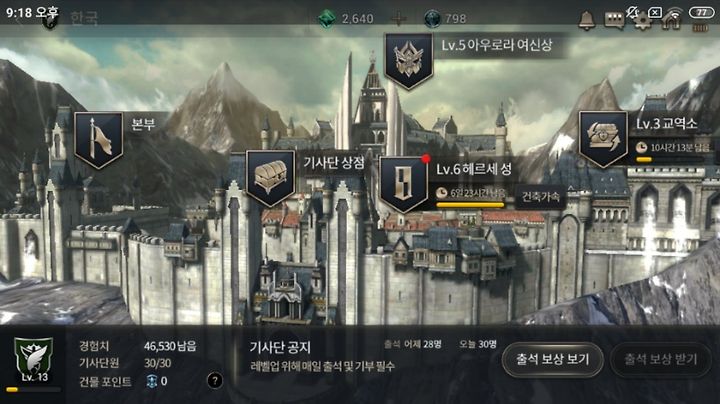The width and height of the screenshot is (720, 404).
Task: Open the 본부 headquarters flag icon
Action: [98, 140]
